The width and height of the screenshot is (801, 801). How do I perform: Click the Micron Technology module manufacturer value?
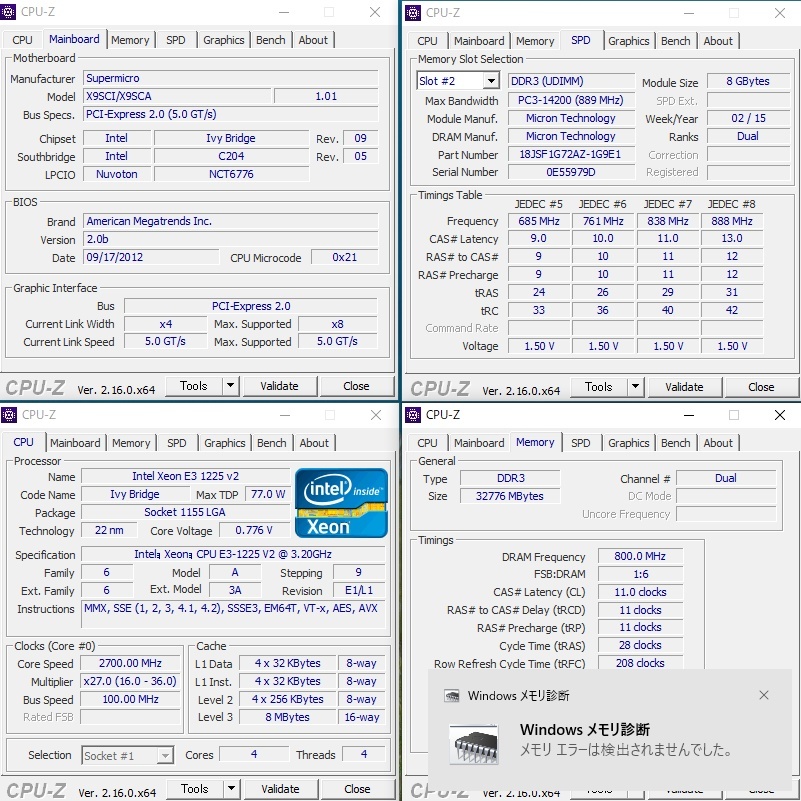click(571, 118)
